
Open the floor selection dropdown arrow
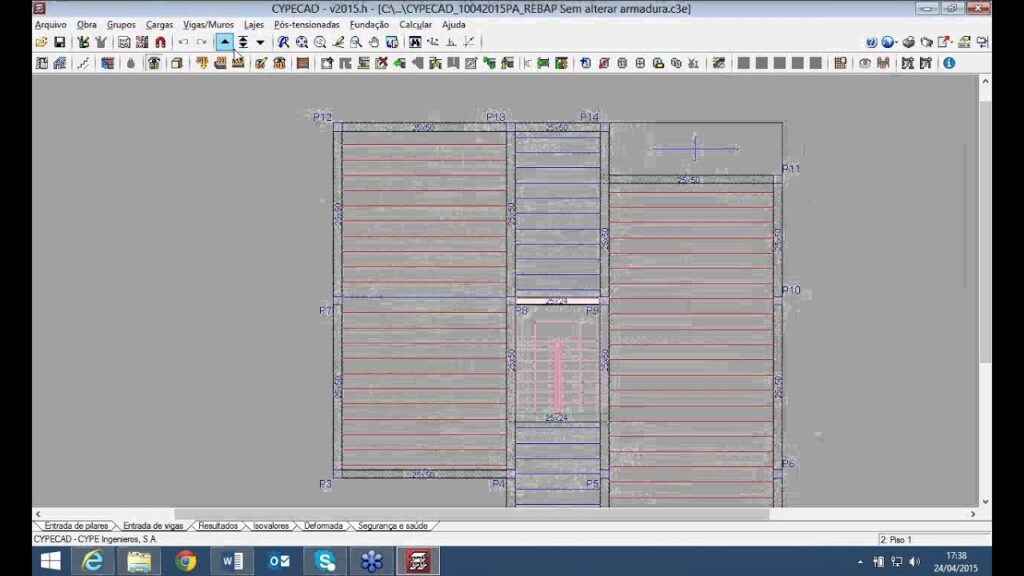click(x=260, y=42)
